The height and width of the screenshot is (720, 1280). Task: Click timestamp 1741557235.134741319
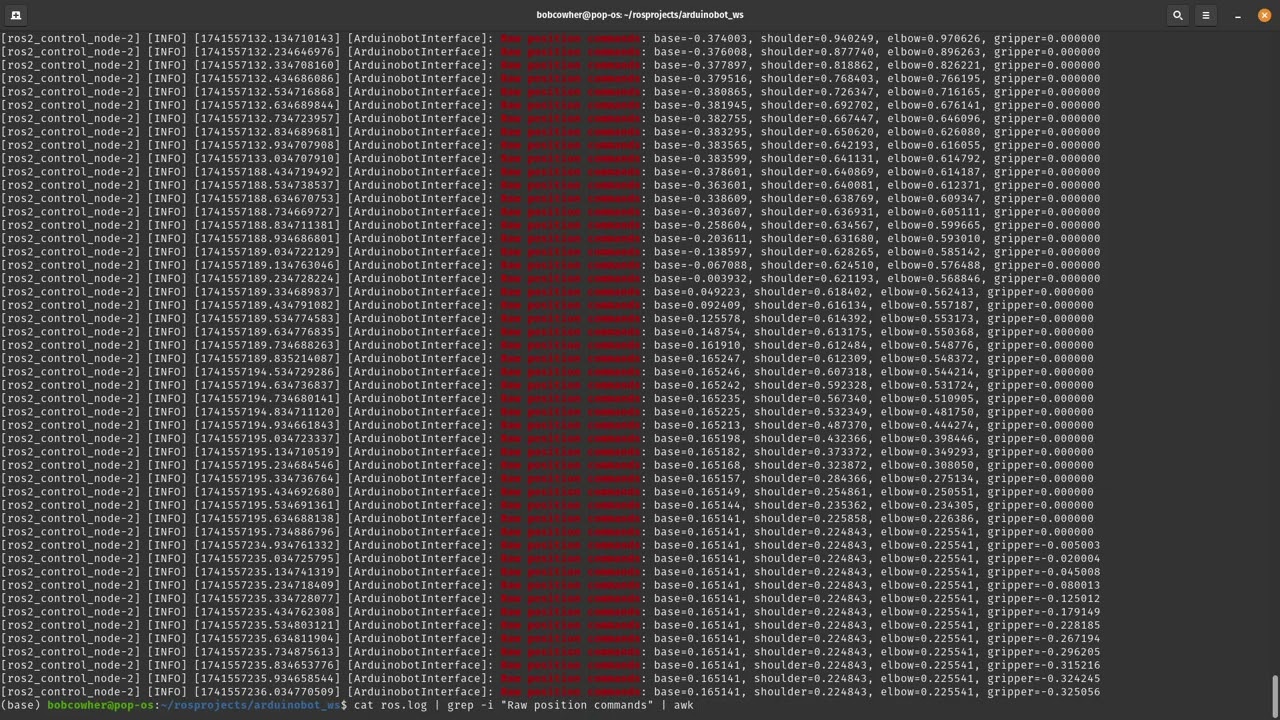tap(267, 572)
